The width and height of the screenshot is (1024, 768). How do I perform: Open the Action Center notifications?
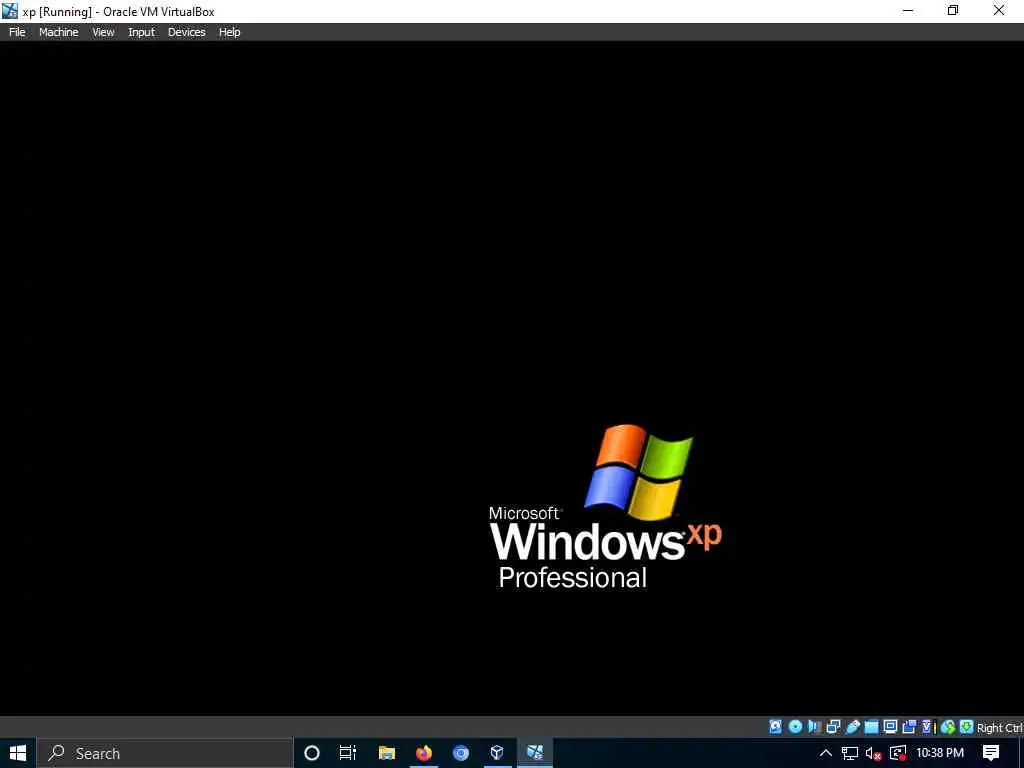(x=991, y=753)
